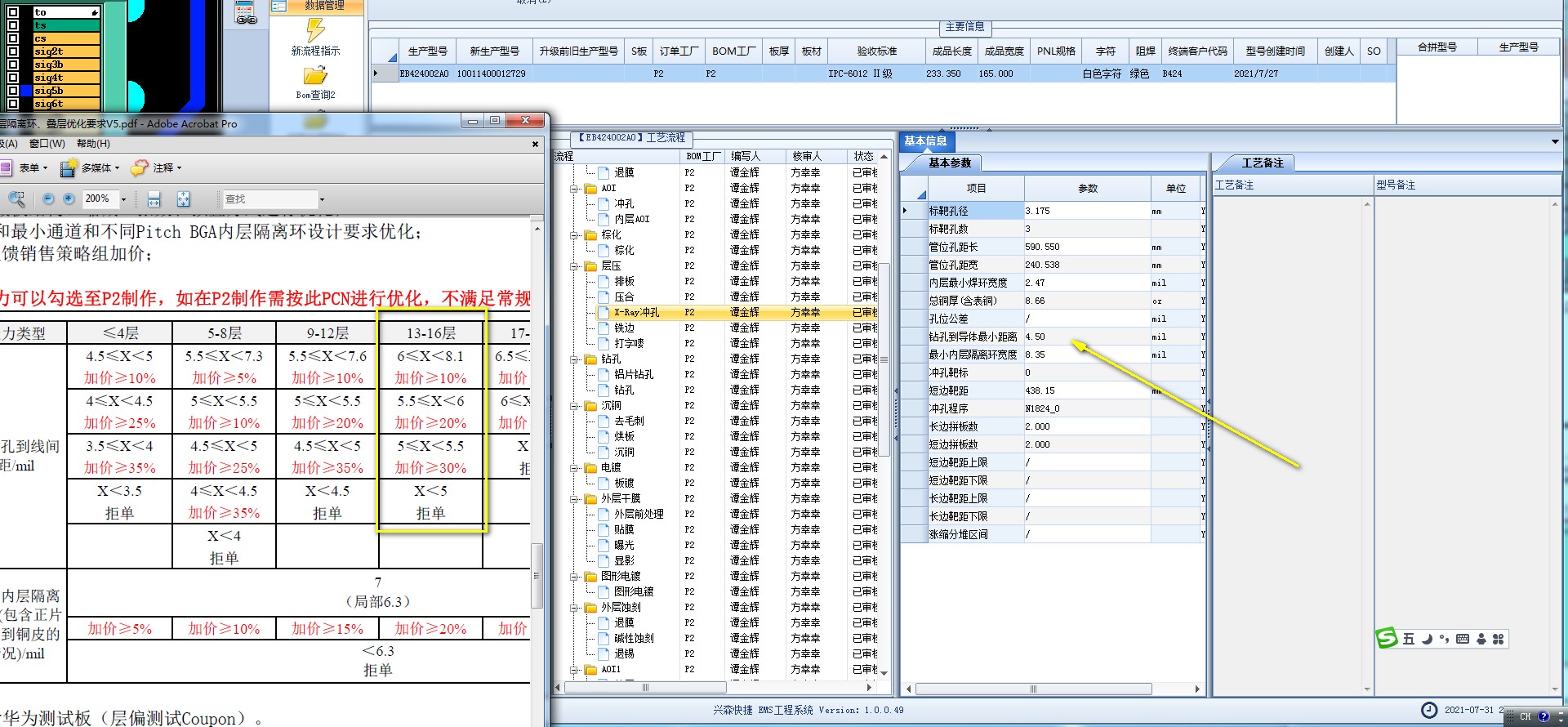This screenshot has width=1568, height=727.
Task: Click the zoom in plus button in Acrobat
Action: [69, 198]
